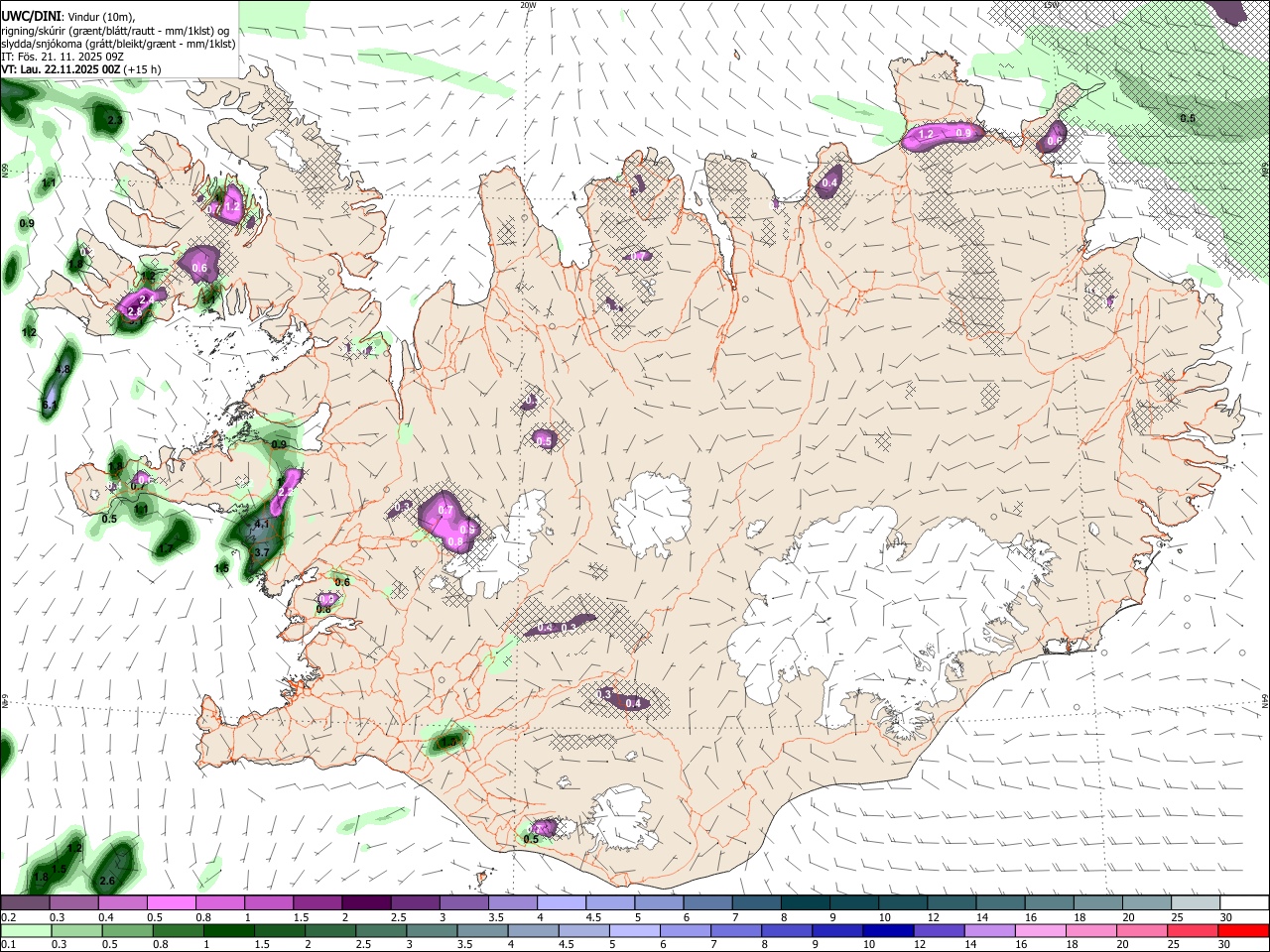This screenshot has width=1270, height=952.
Task: Pick rain legend swatch between 0.1 and 0.3
Action: coord(25,930)
